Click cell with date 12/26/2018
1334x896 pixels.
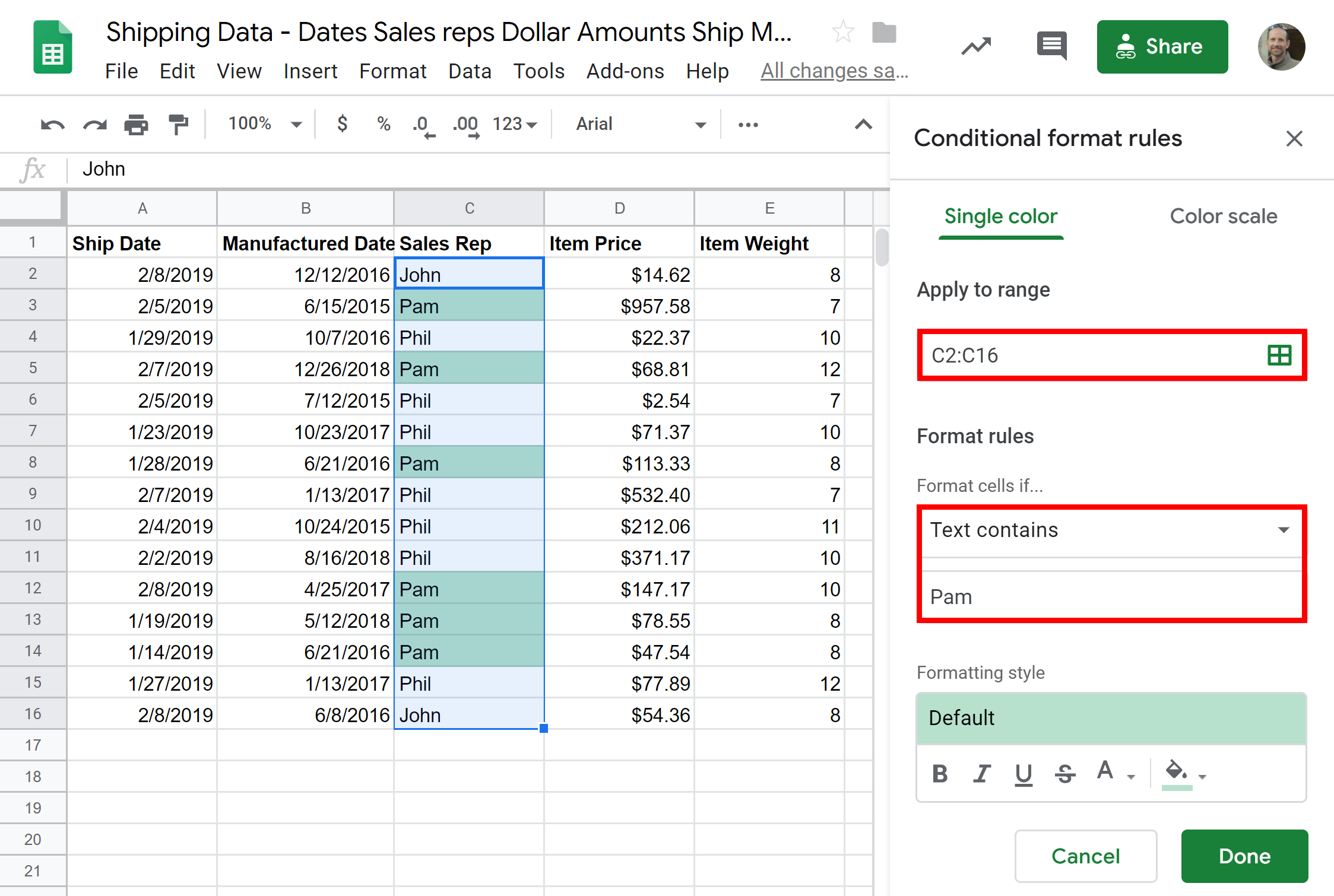[x=305, y=369]
